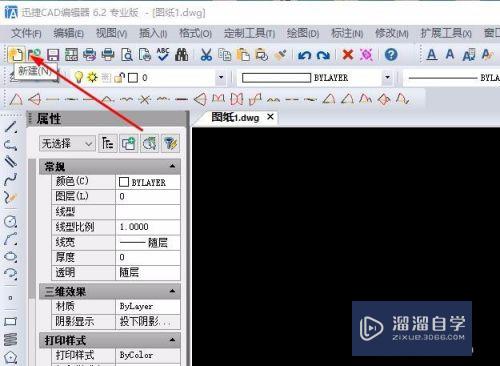Select the Arc drawing tool

(10, 239)
